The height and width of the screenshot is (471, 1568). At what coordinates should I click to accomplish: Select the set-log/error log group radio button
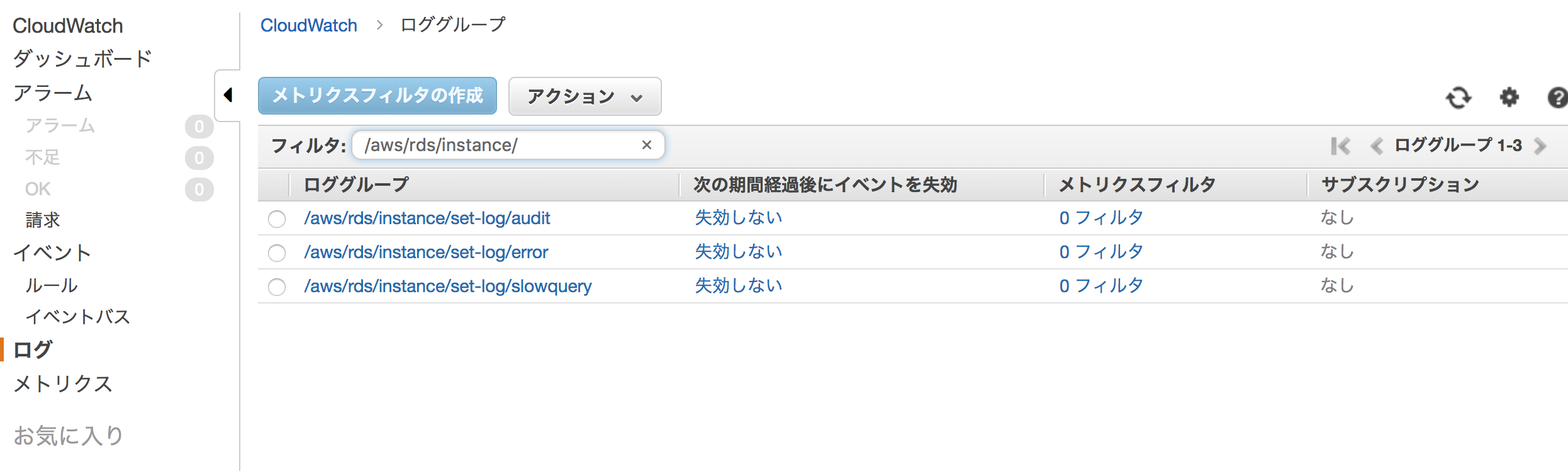pyautogui.click(x=277, y=253)
